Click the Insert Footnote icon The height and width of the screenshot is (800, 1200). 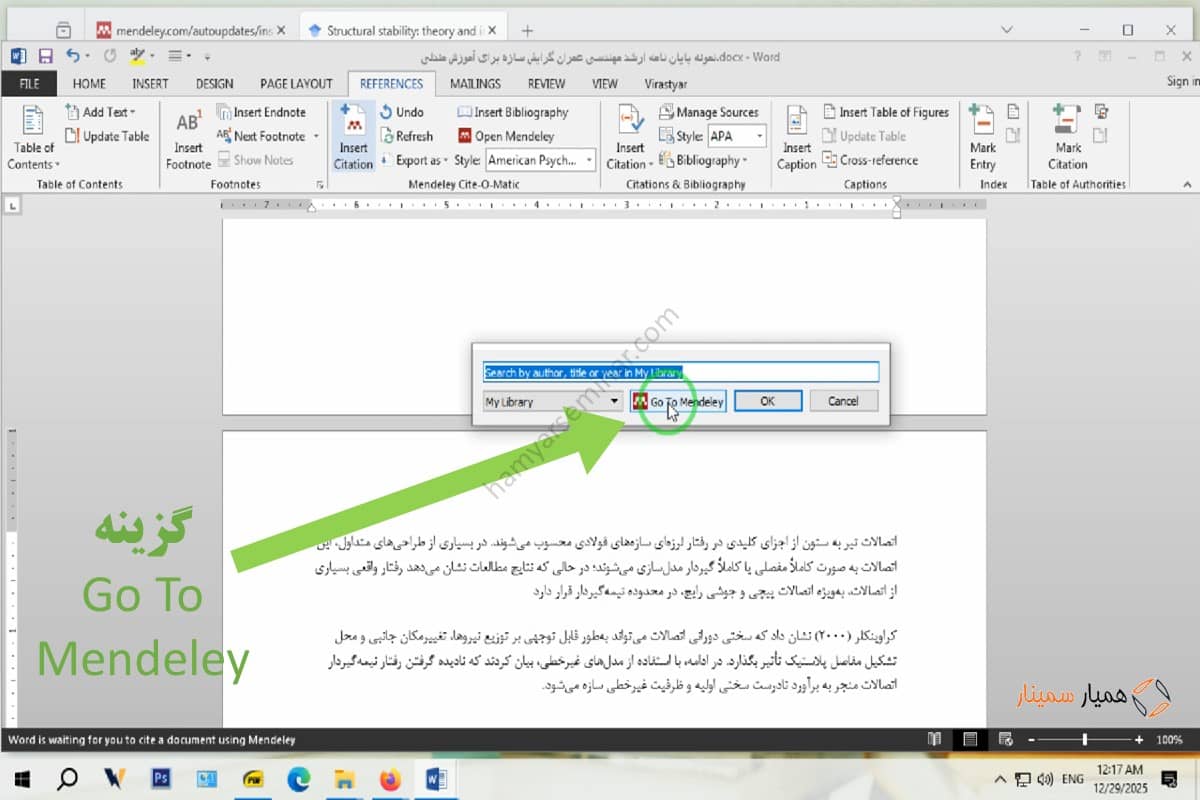click(188, 138)
